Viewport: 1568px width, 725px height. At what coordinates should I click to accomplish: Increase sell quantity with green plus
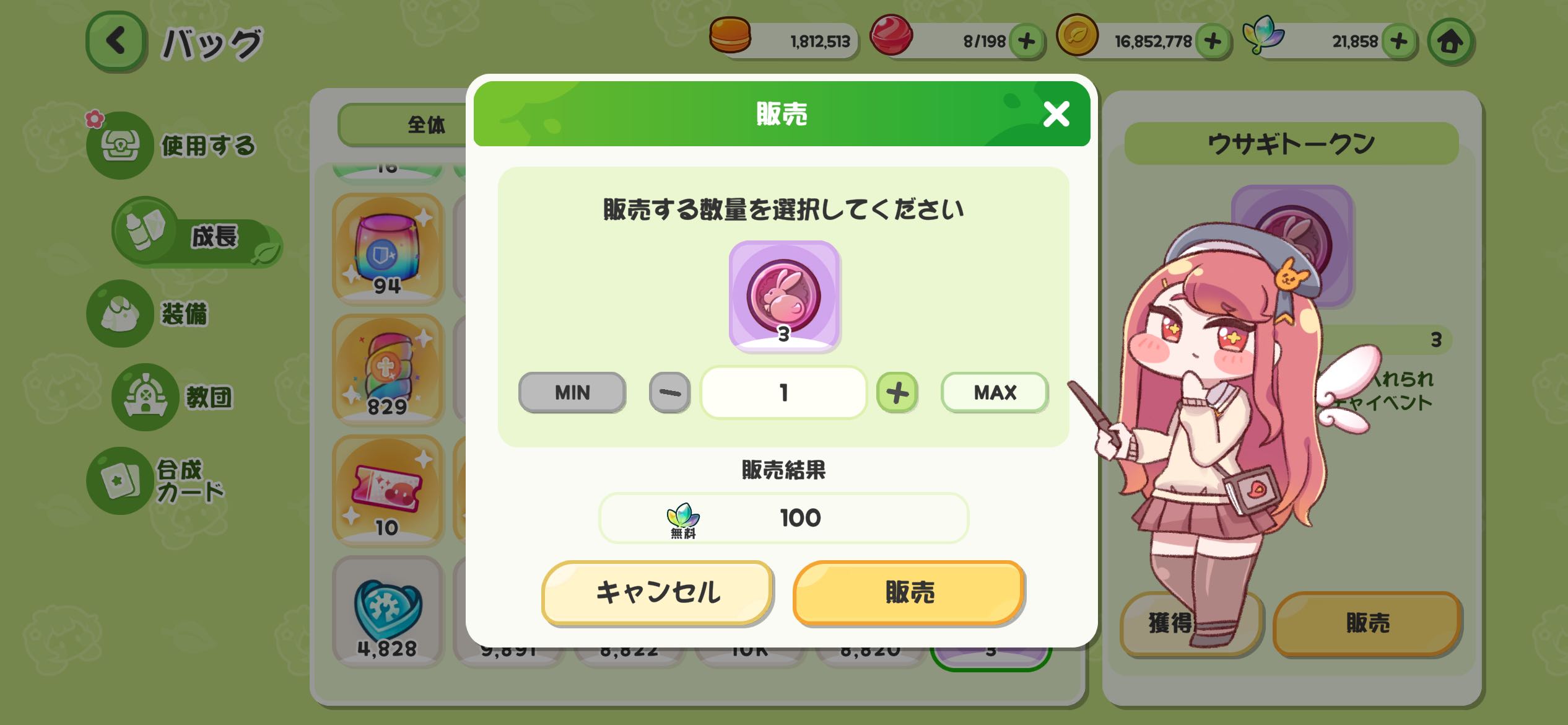(x=897, y=393)
